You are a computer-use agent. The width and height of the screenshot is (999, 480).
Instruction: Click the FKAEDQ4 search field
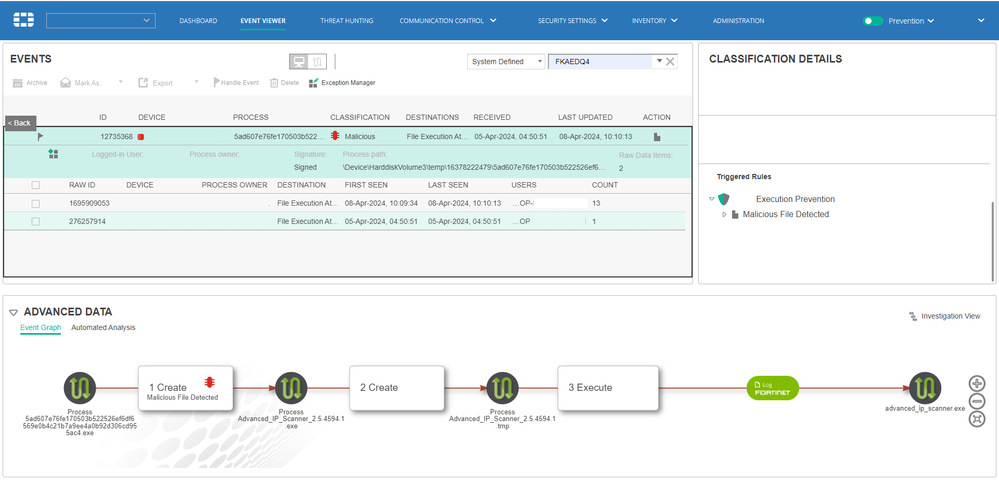click(598, 61)
